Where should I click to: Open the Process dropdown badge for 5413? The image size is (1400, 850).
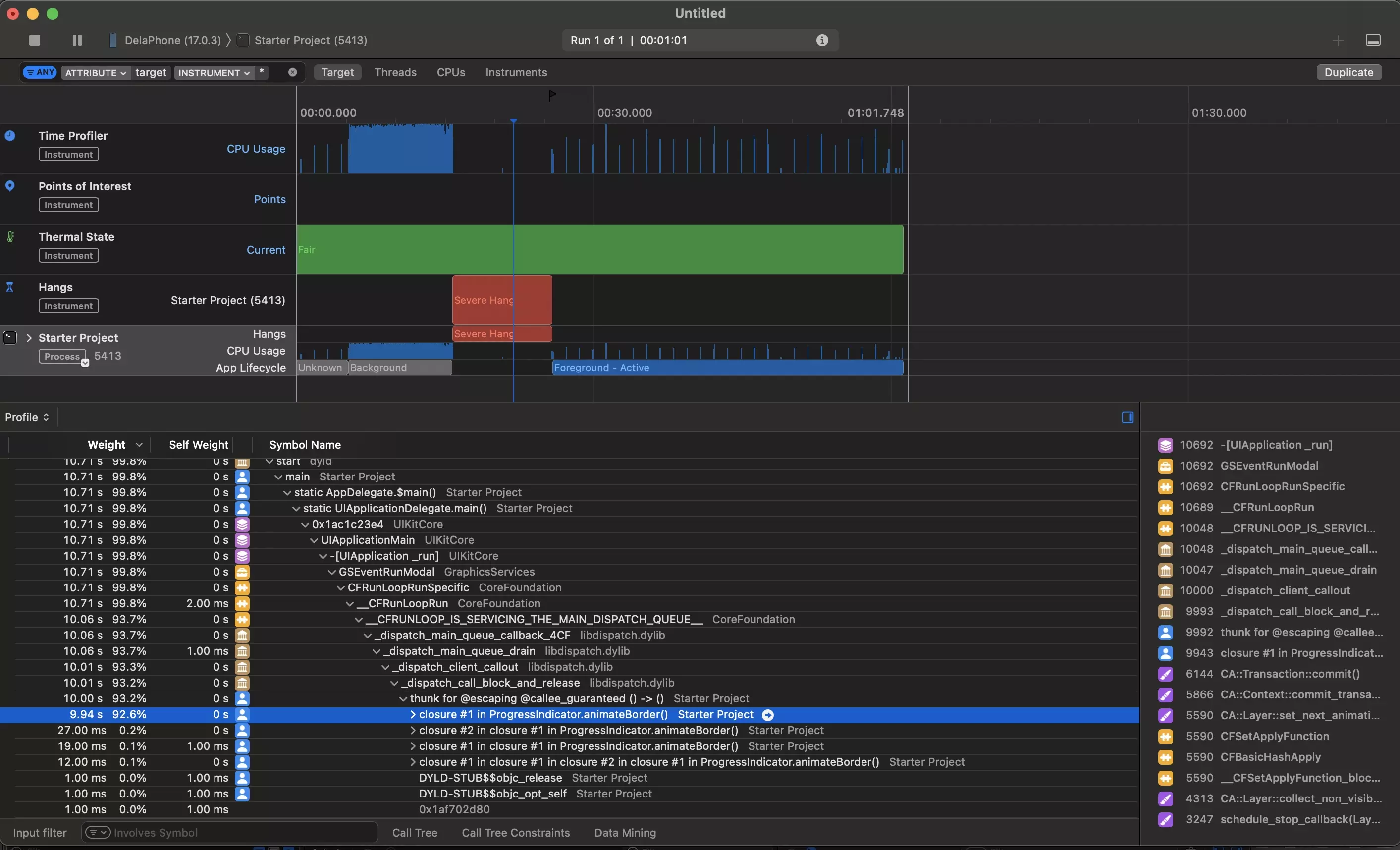point(85,362)
